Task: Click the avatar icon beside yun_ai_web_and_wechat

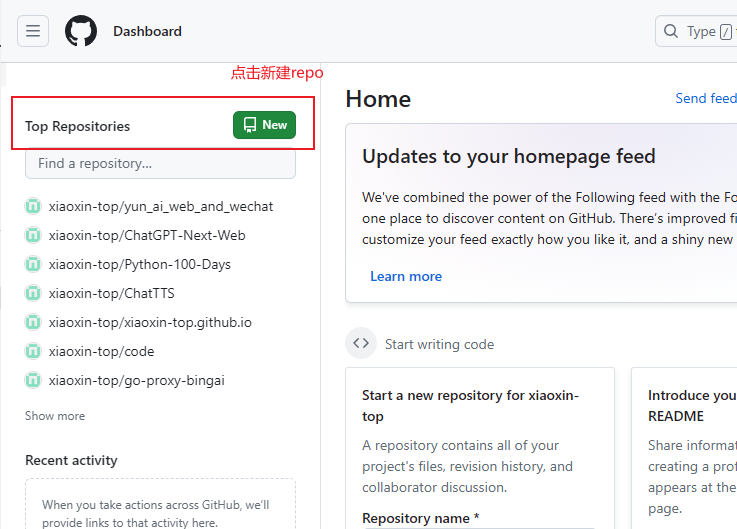Action: (33, 207)
